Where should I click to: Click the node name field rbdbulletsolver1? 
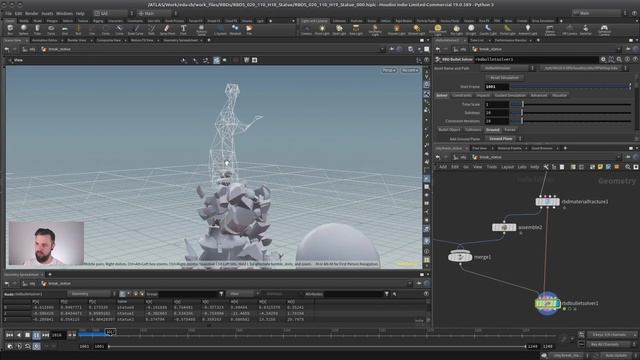coord(535,60)
